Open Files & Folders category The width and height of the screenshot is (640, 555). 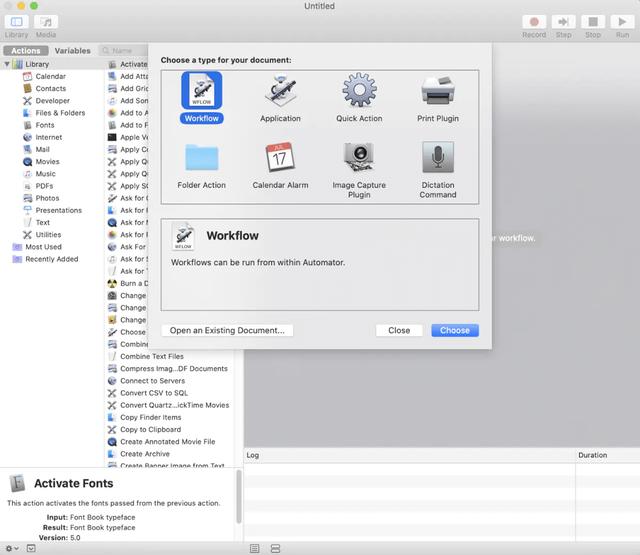click(60, 113)
